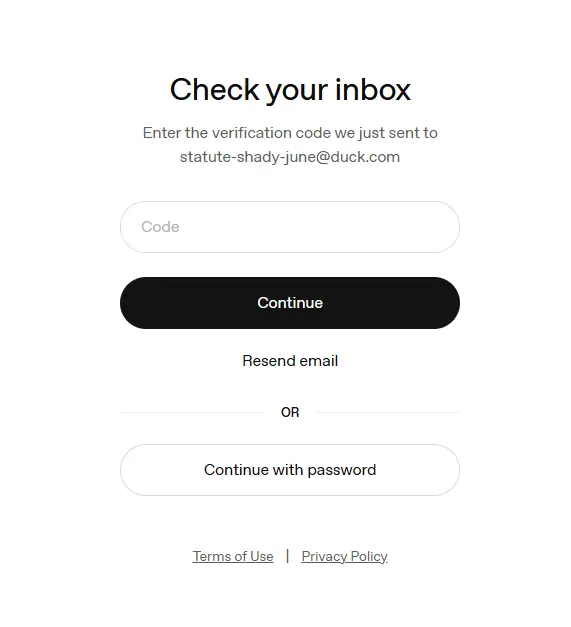The image size is (571, 627).
Task: Choose Continue with password
Action: click(290, 470)
